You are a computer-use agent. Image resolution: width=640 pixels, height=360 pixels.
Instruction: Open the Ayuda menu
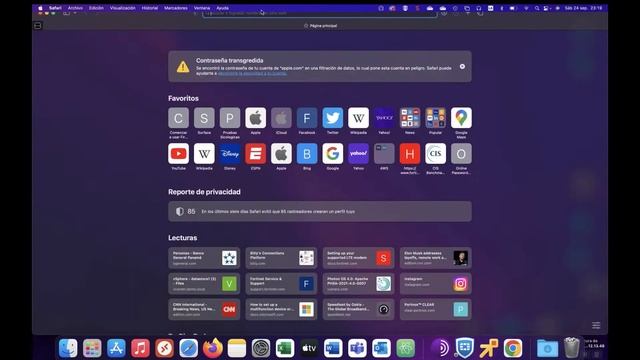pos(222,8)
